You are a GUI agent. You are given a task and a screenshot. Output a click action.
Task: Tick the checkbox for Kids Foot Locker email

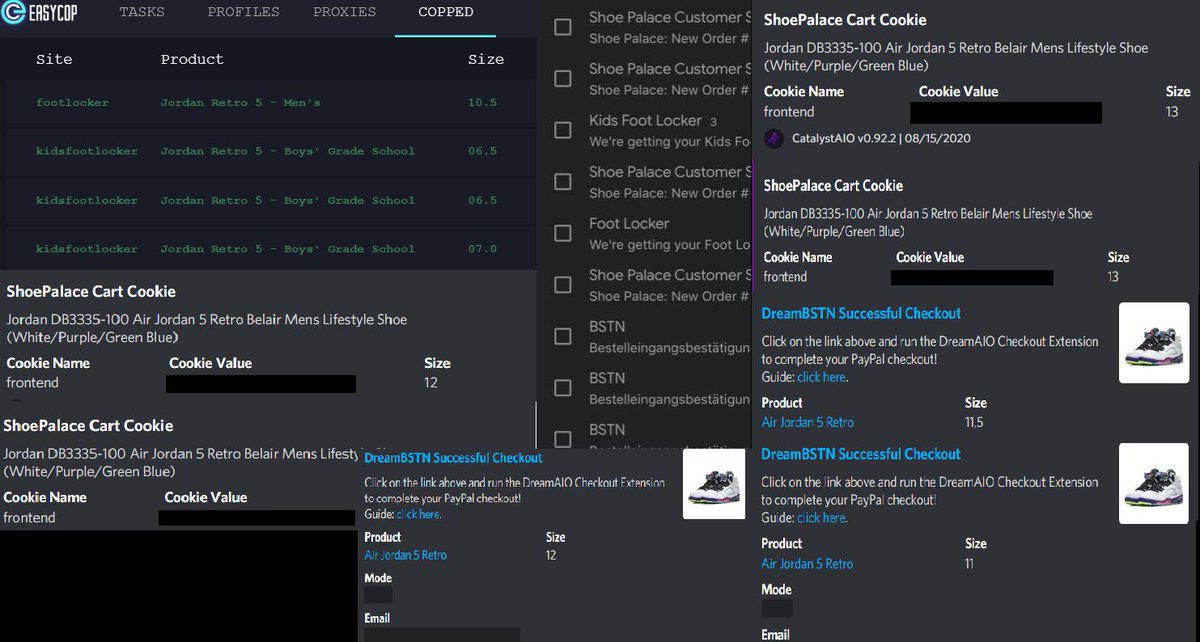point(563,130)
